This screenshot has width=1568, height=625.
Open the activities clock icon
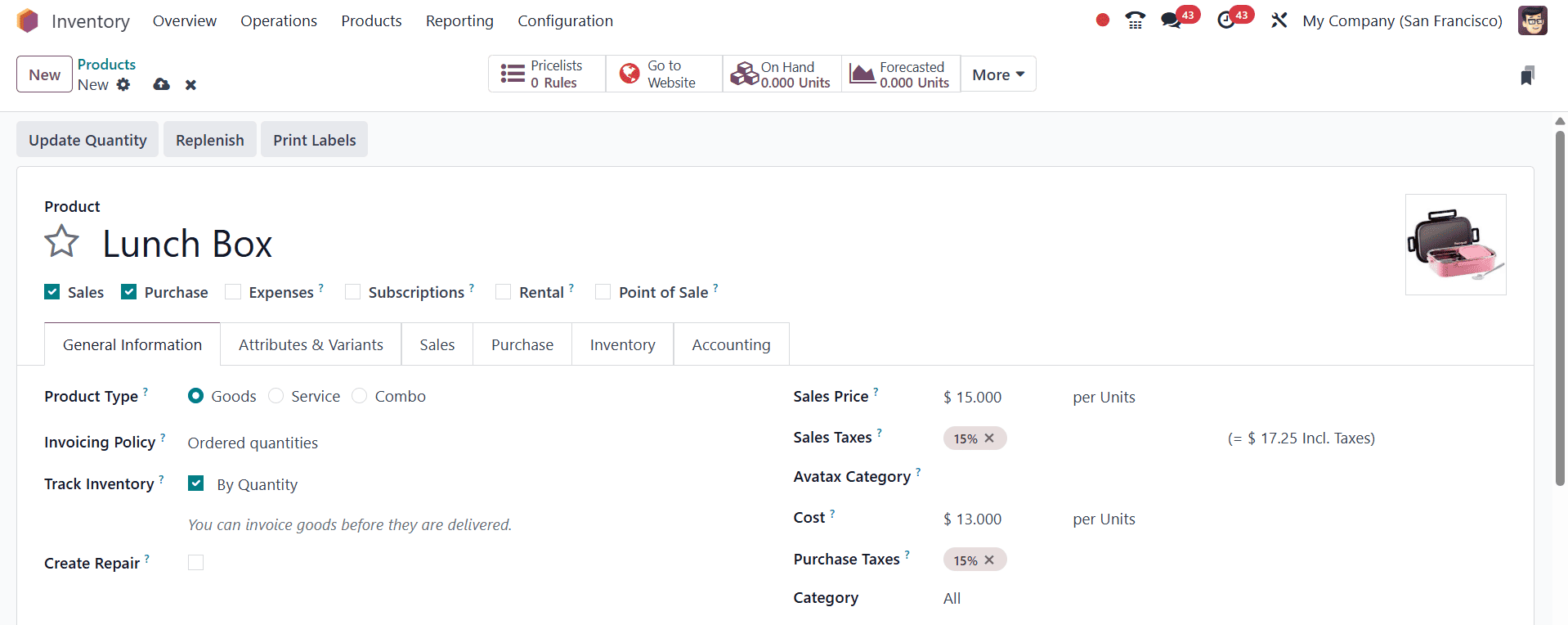1225,20
